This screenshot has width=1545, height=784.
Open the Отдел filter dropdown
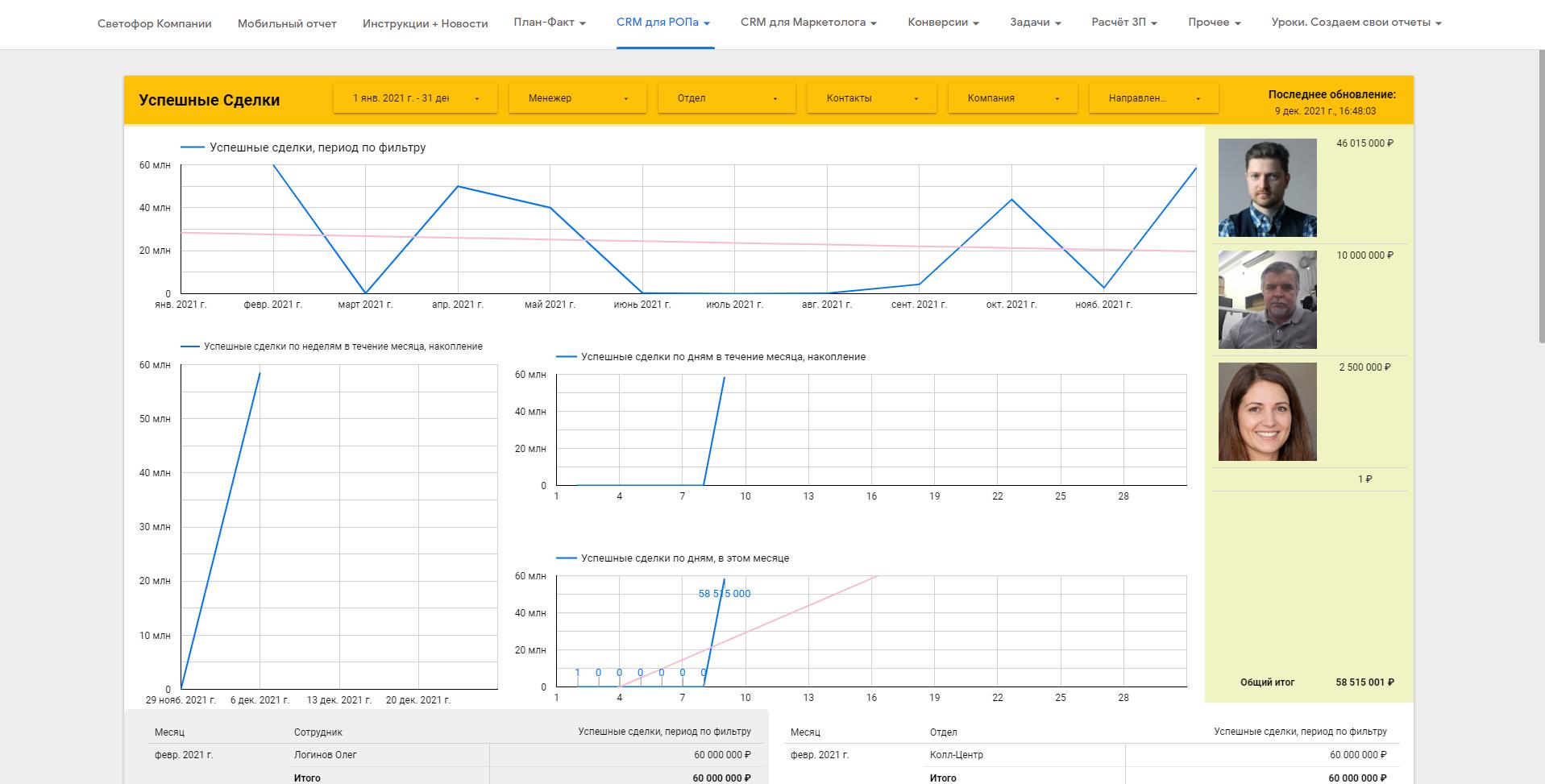coord(726,98)
